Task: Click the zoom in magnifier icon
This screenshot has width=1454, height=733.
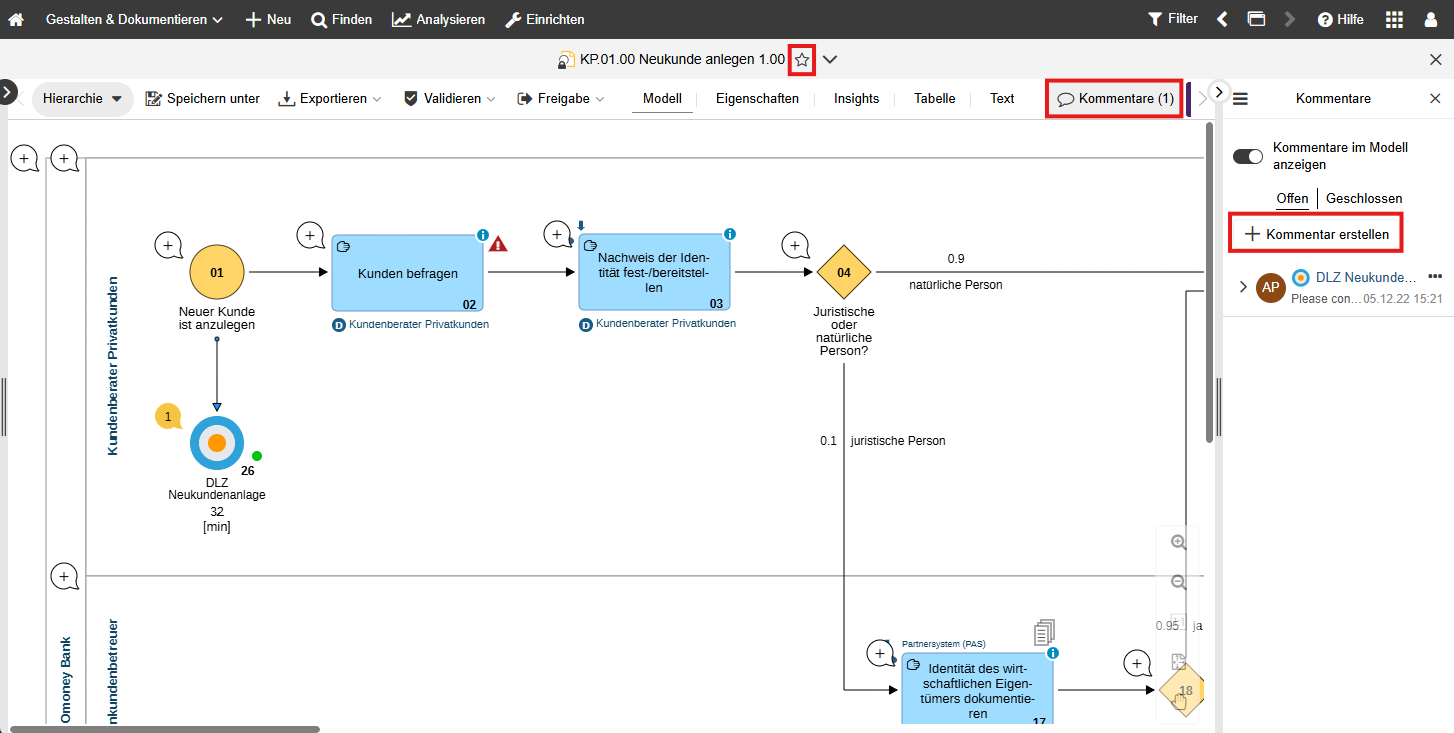Action: (x=1178, y=542)
